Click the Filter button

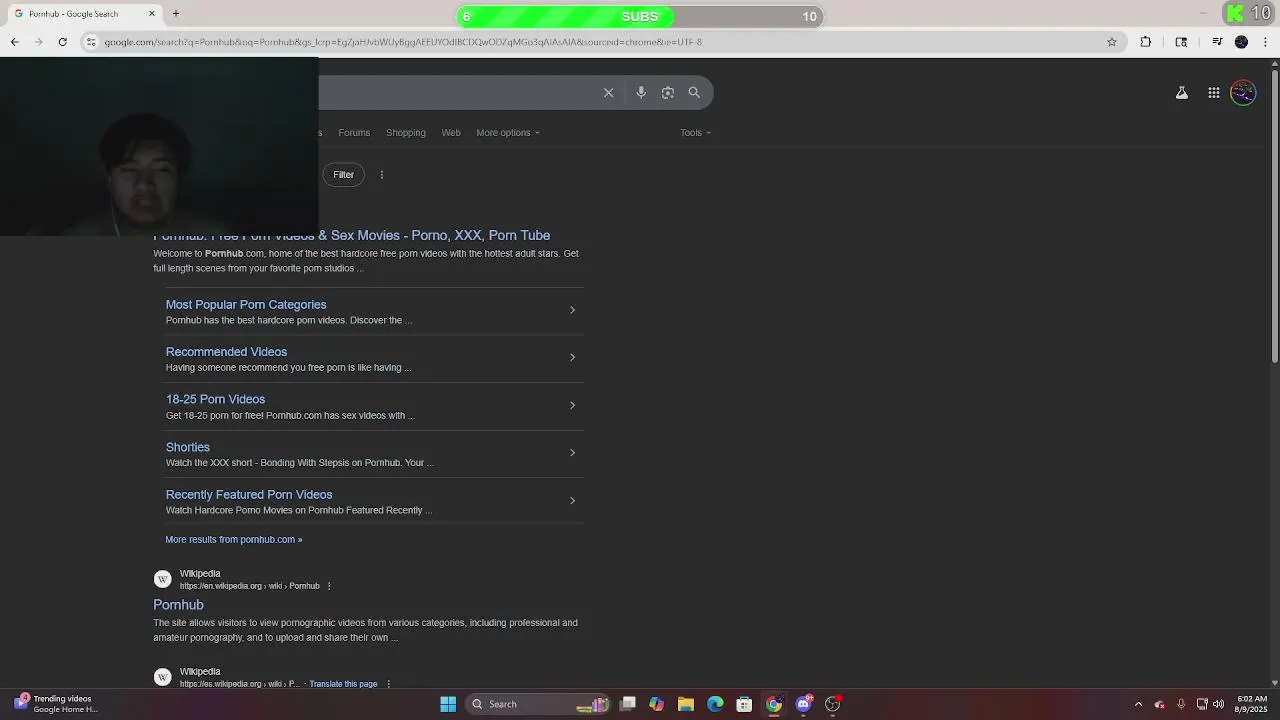[x=343, y=174]
